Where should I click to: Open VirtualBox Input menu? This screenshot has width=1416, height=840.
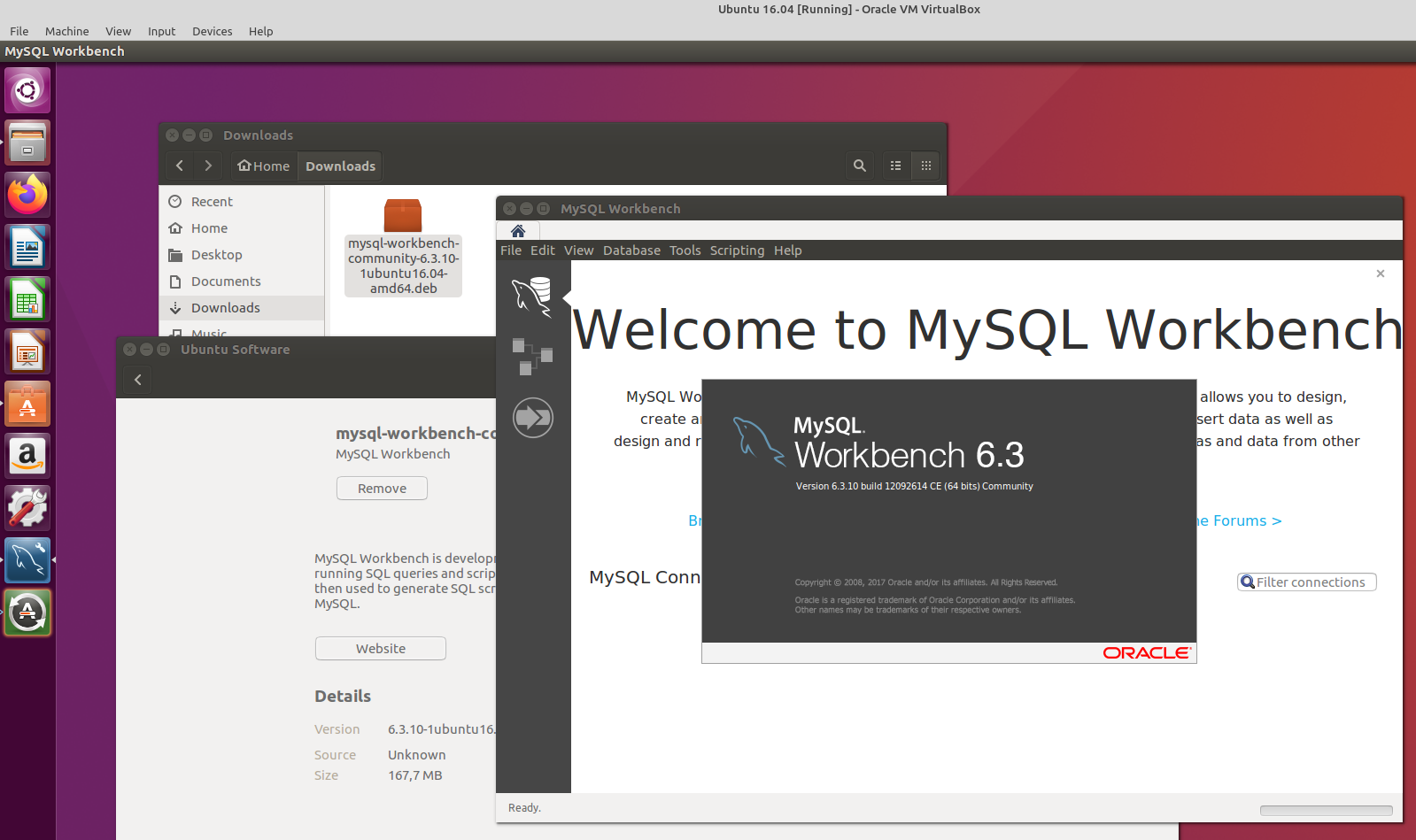pos(162,31)
